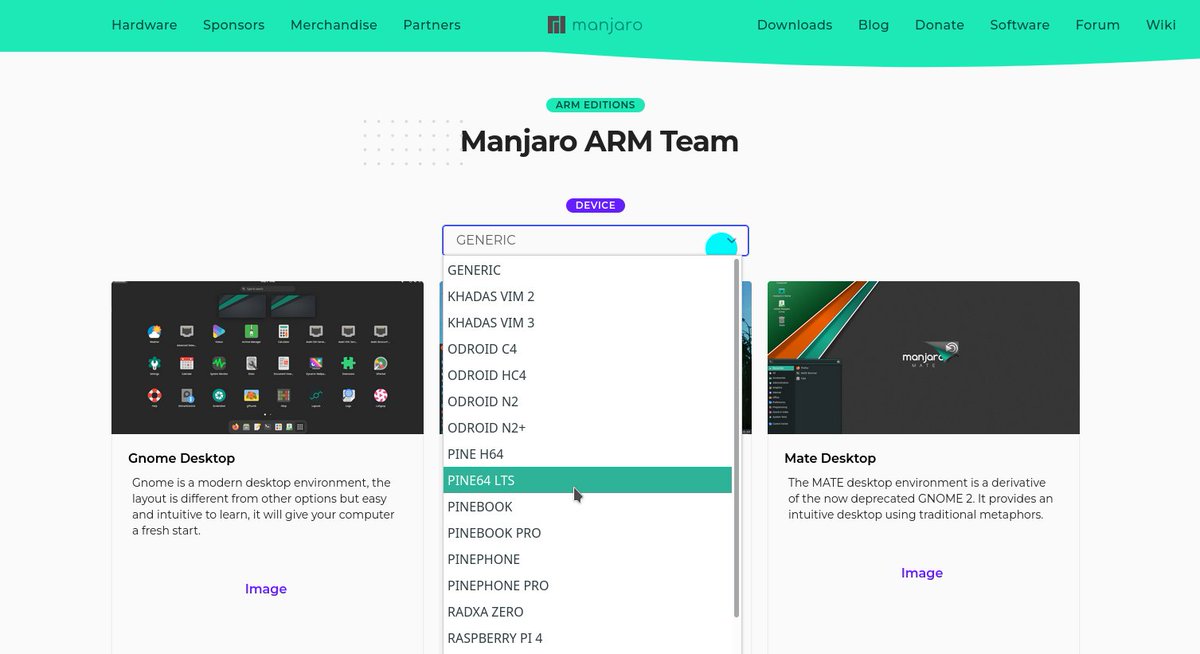Choose PINEBOOK from the list
The image size is (1200, 654).
tap(588, 506)
